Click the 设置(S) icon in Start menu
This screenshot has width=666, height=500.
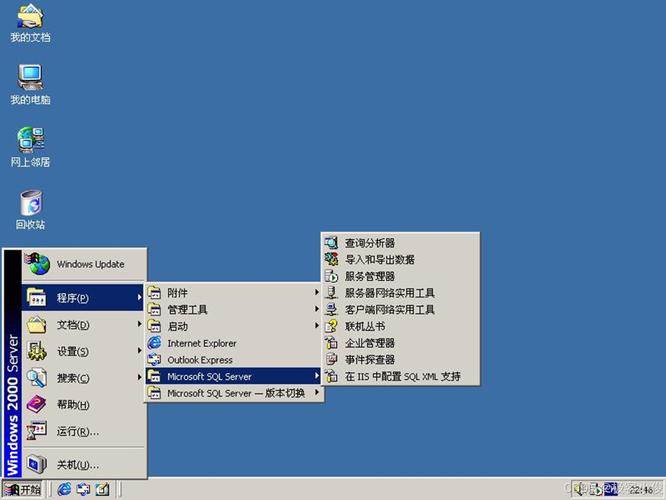pyautogui.click(x=37, y=351)
